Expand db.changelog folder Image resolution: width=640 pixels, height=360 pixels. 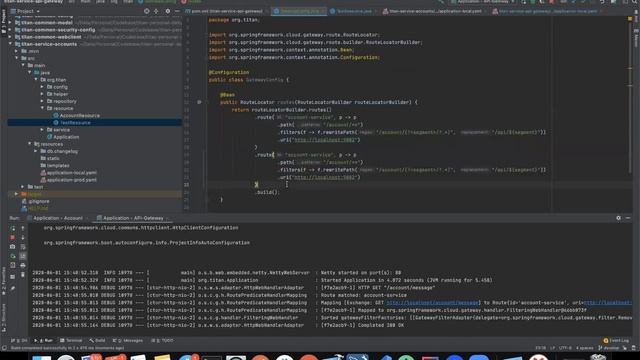(x=36, y=151)
